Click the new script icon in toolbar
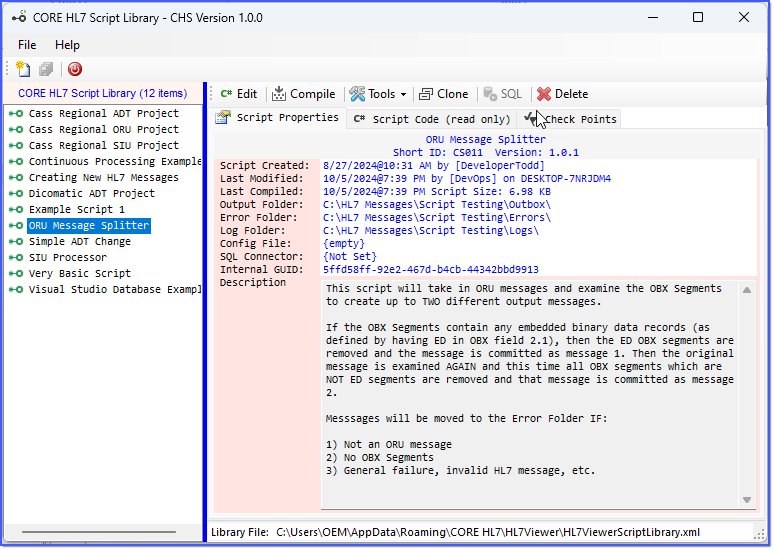This screenshot has height=550, width=774. point(23,69)
